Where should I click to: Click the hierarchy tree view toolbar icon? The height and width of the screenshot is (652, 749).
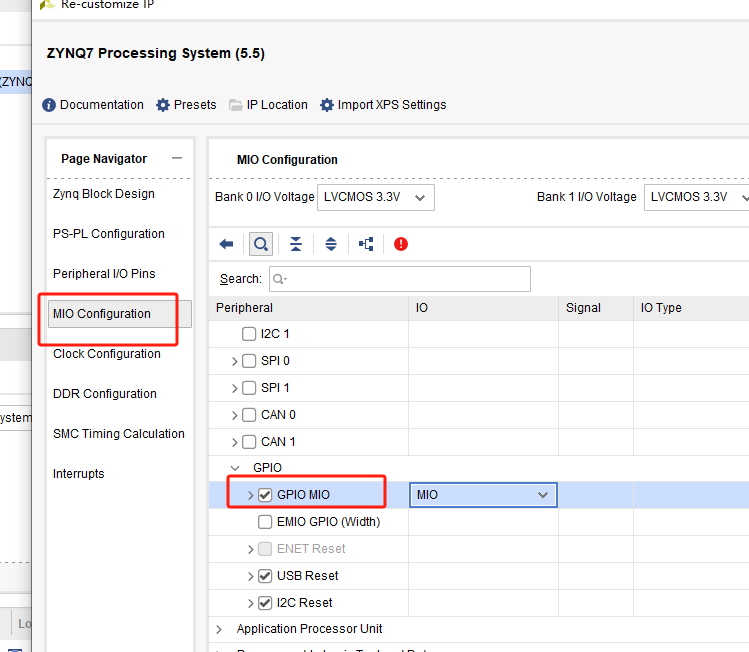(x=366, y=245)
